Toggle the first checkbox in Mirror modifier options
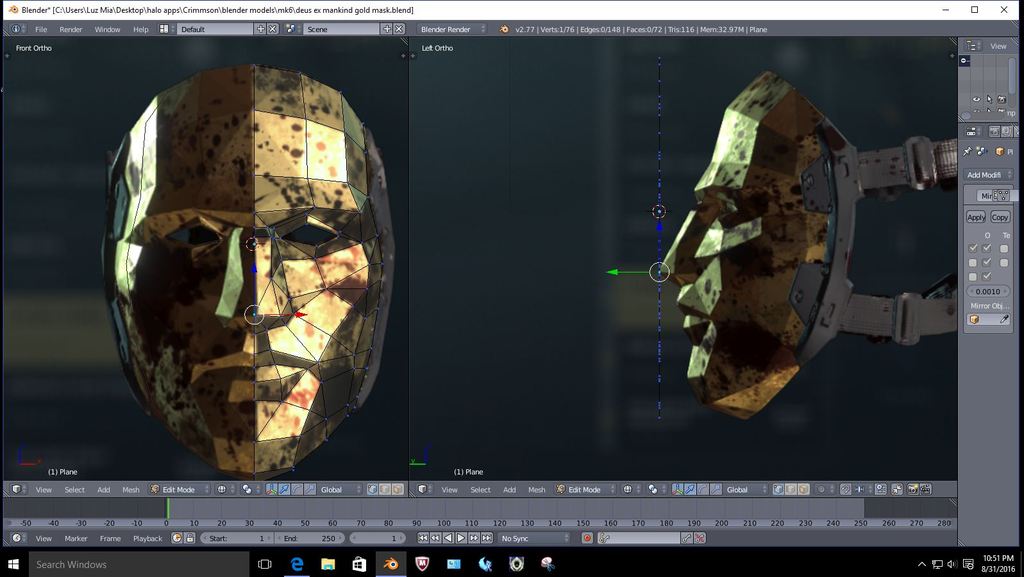Image resolution: width=1024 pixels, height=577 pixels. 973,248
